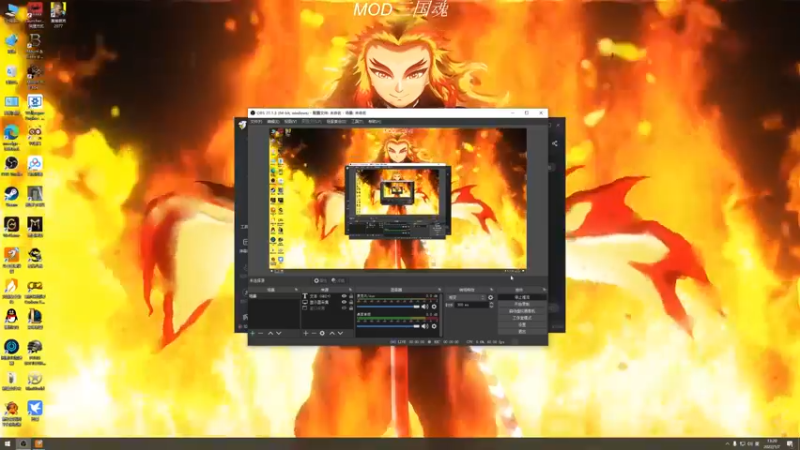Open the Windows notification center in the taskbar
Viewport: 800px width, 450px height.
790,444
